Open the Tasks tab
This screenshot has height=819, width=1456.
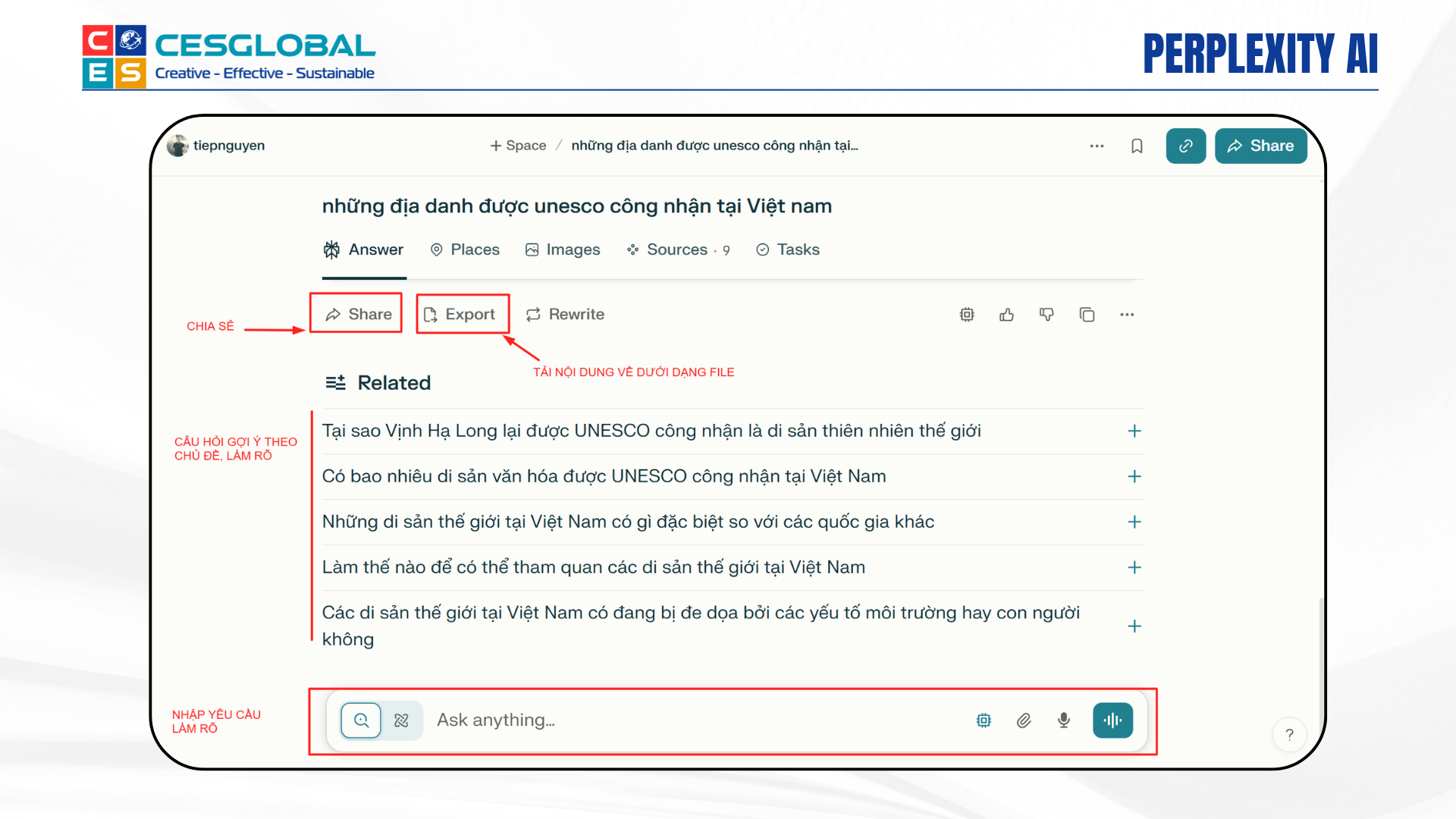pyautogui.click(x=788, y=249)
